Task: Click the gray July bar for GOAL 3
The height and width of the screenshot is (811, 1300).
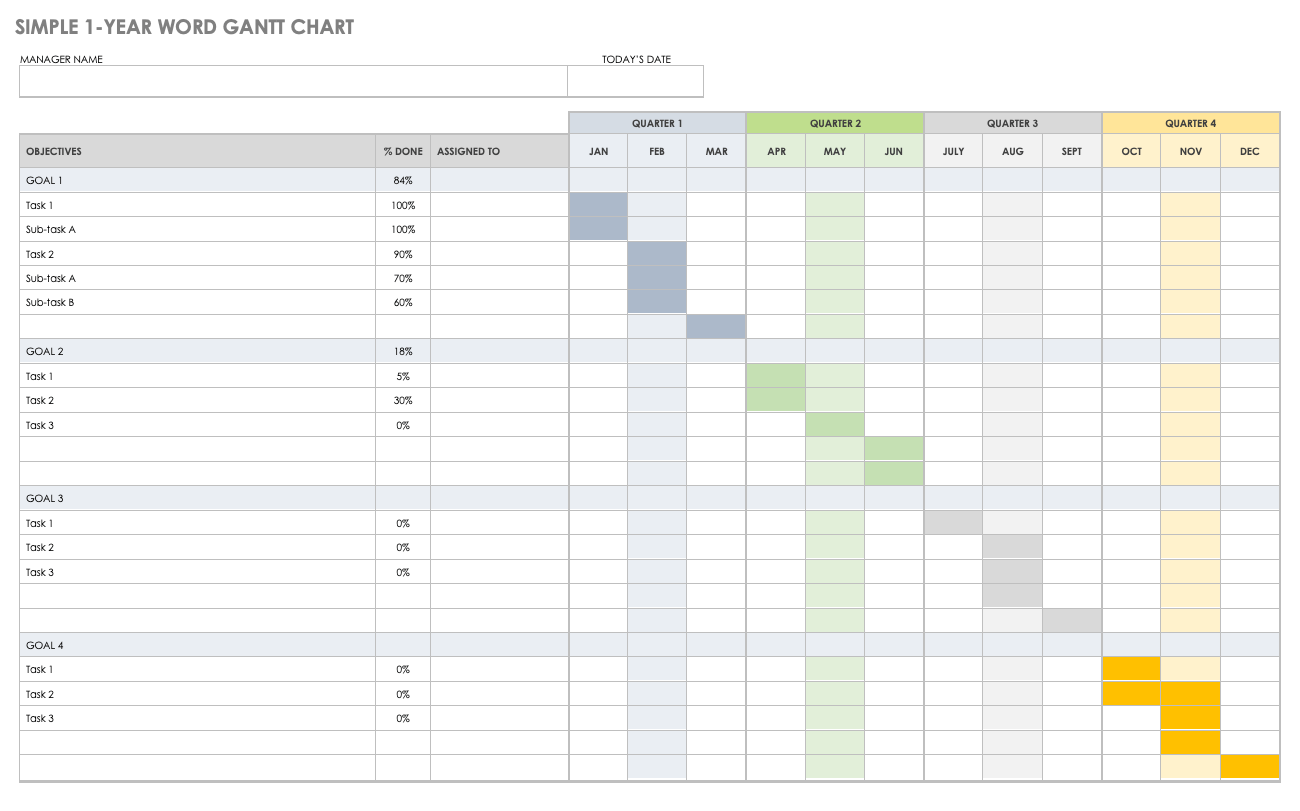Action: 953,523
